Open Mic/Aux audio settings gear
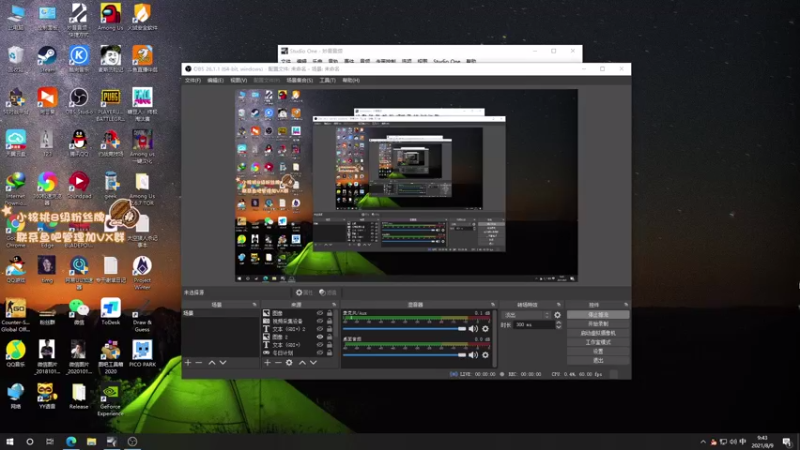 [x=485, y=329]
